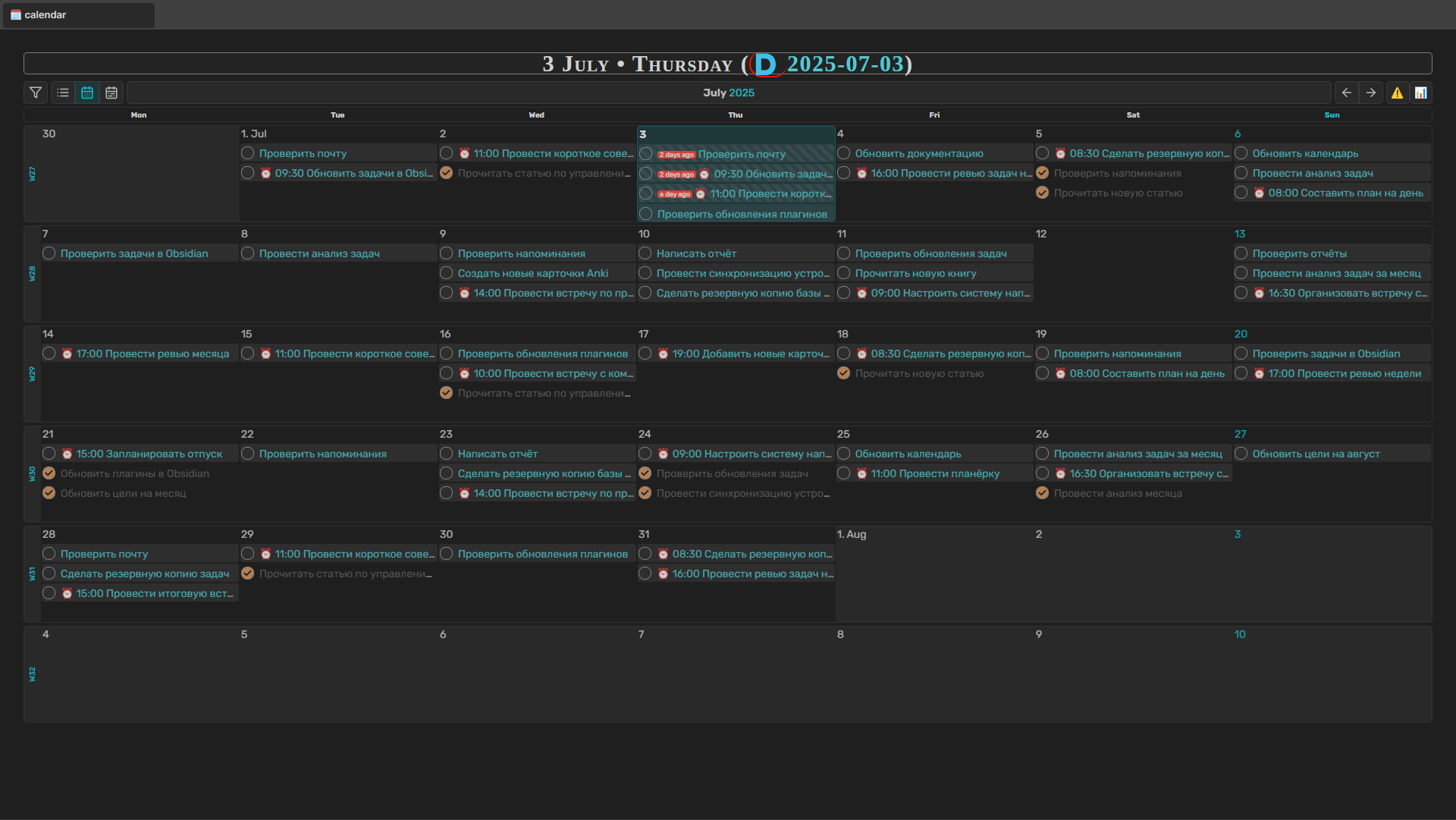The image size is (1456, 820).
Task: Open week W30 label
Action: tap(32, 474)
